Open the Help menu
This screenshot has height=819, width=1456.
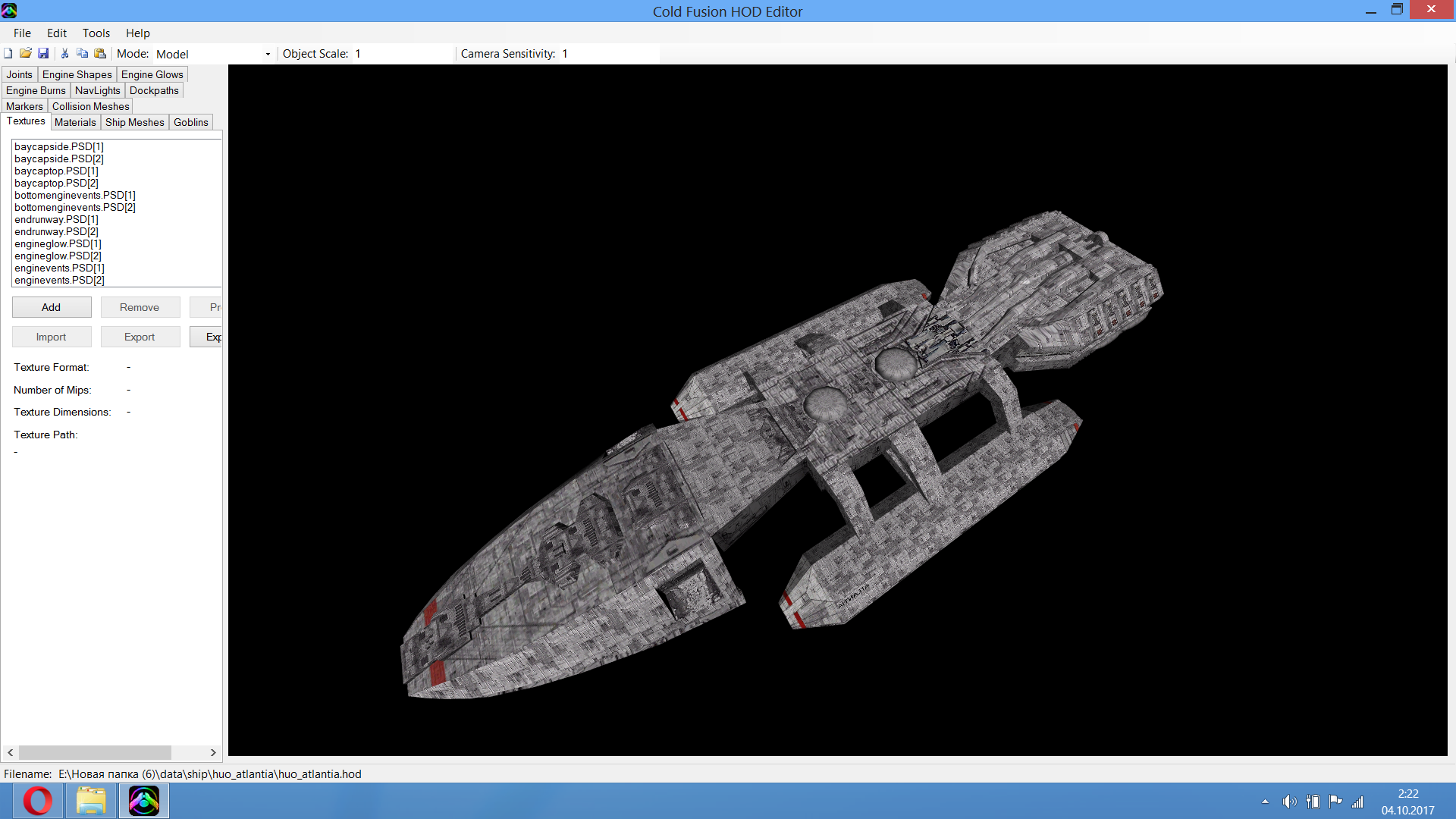click(x=137, y=33)
